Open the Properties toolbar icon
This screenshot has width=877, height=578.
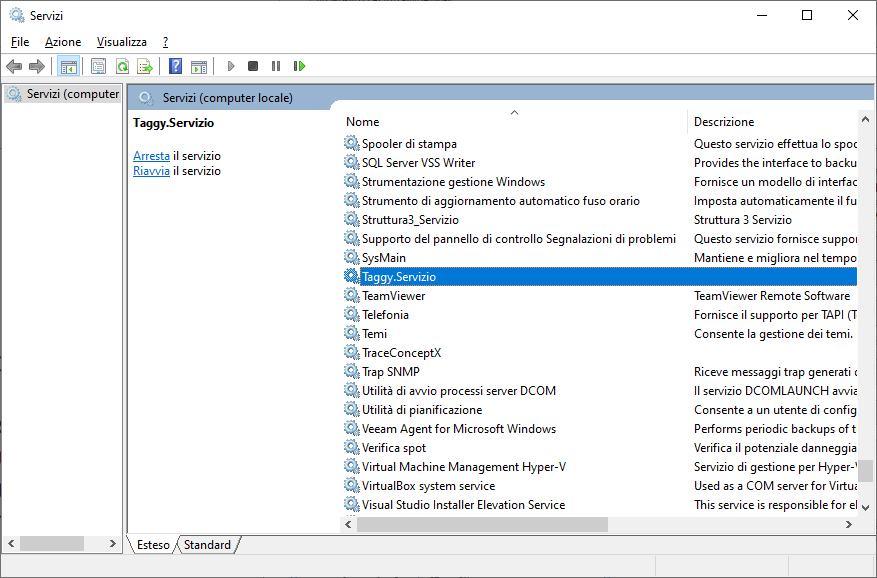(98, 66)
